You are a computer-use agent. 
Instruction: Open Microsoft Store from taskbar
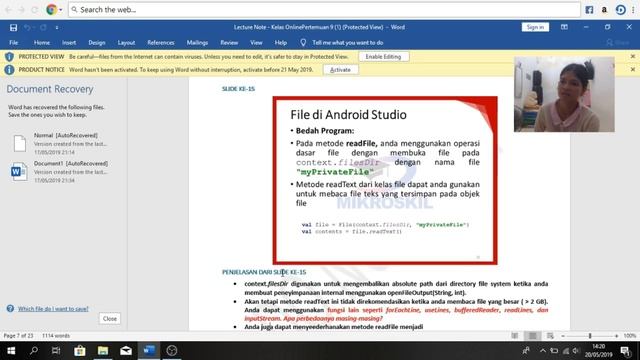80,351
